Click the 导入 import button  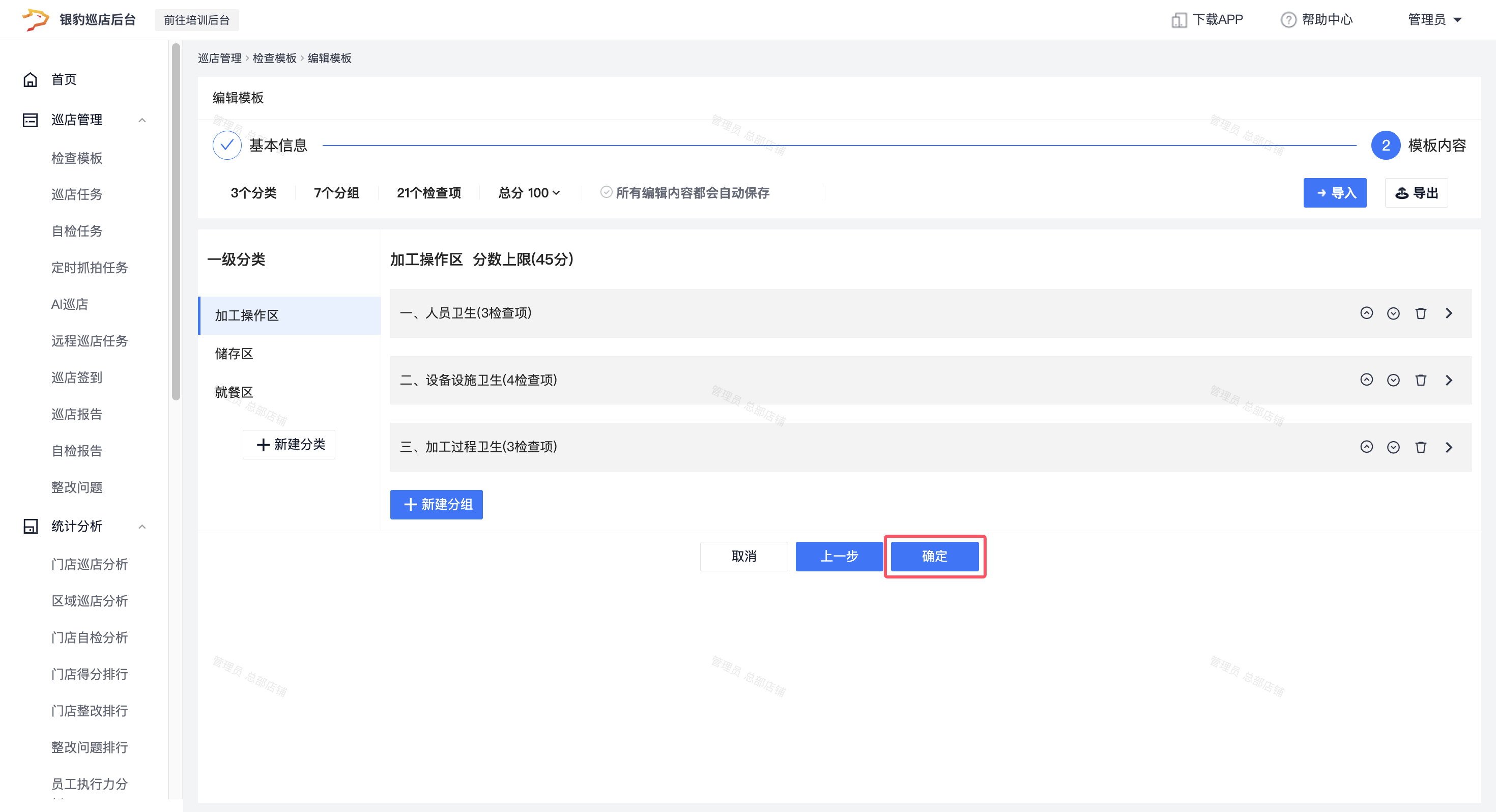(x=1334, y=193)
